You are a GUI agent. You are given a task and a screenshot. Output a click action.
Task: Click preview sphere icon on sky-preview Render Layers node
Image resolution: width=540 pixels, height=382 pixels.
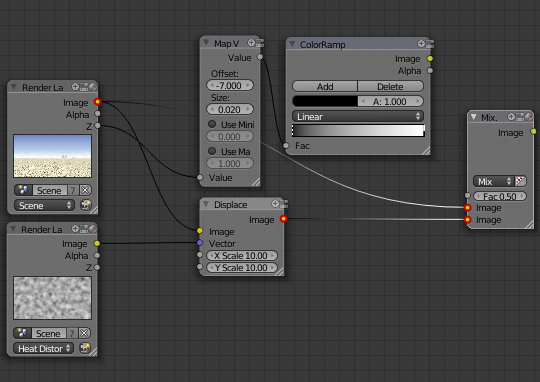tap(93, 87)
